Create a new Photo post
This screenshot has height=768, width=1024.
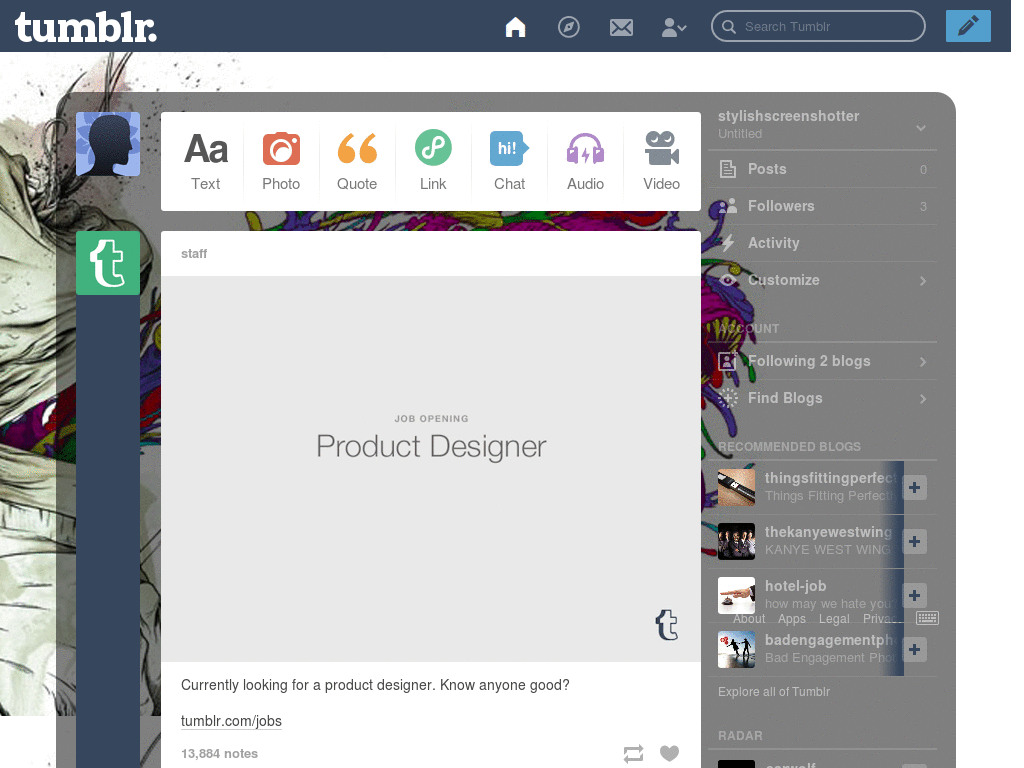click(x=281, y=161)
